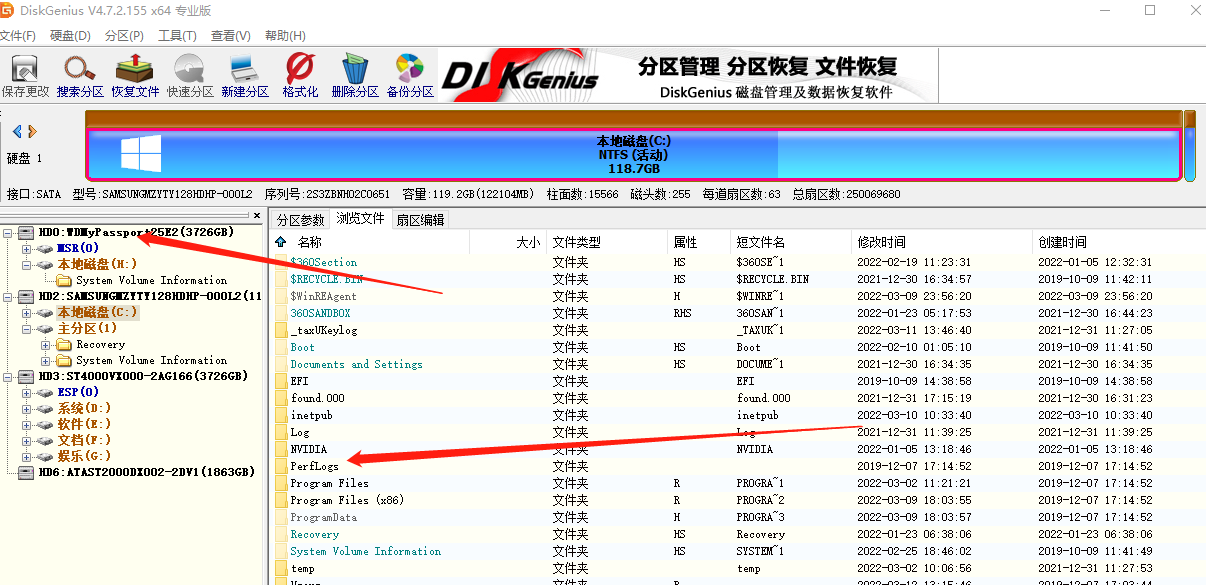Select the 娱乐(G:) label in the disk tree
This screenshot has height=585, width=1206.
[84, 456]
